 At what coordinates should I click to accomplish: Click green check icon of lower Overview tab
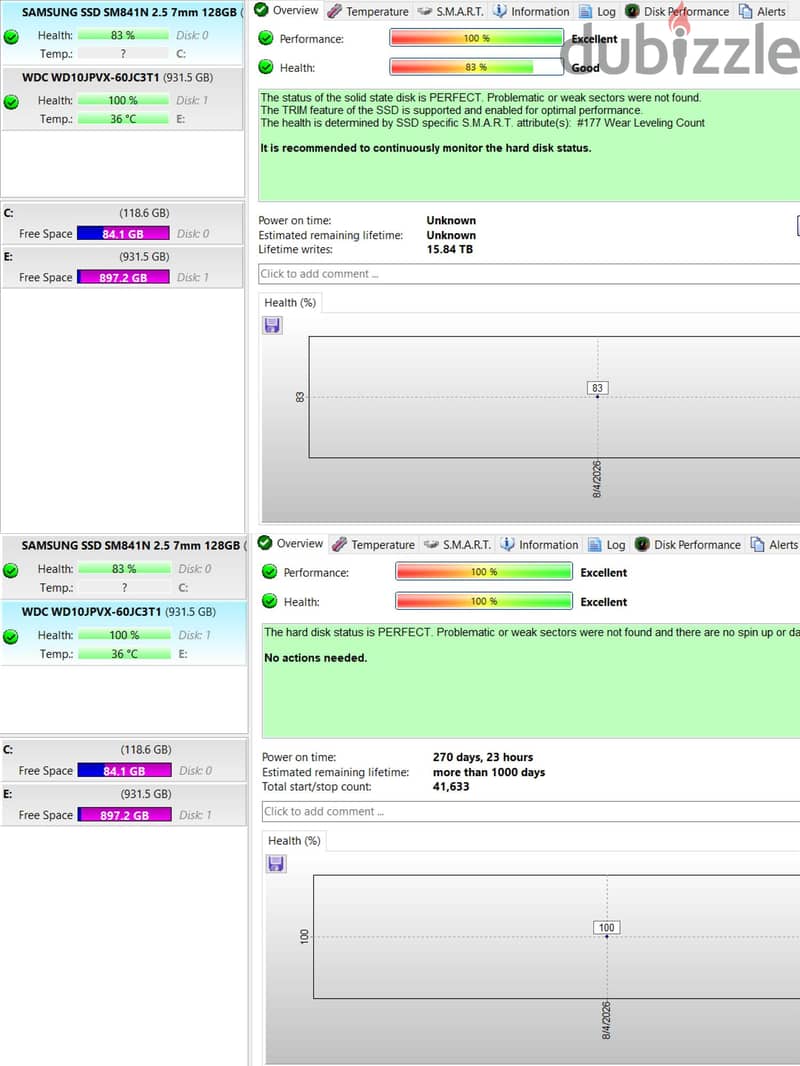[x=265, y=543]
